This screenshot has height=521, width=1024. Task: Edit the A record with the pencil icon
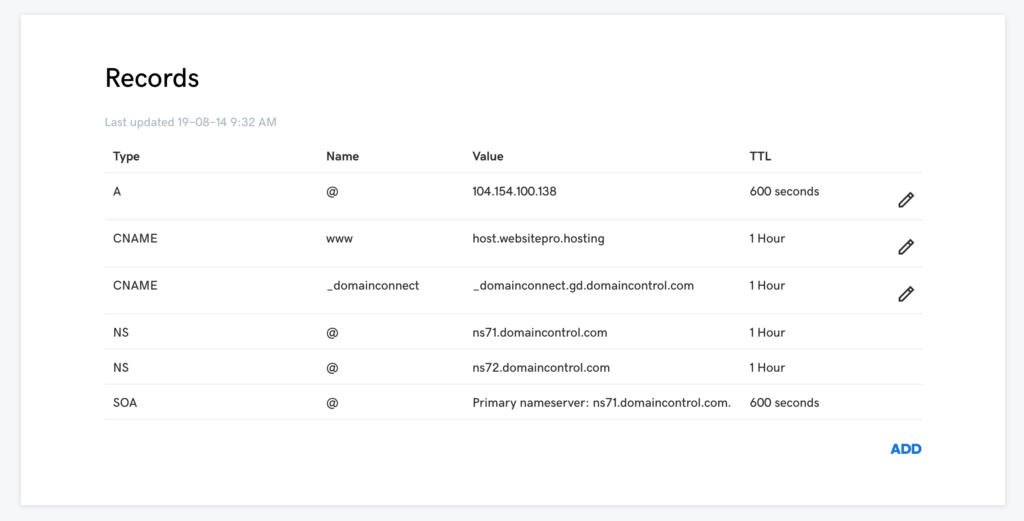tap(905, 200)
